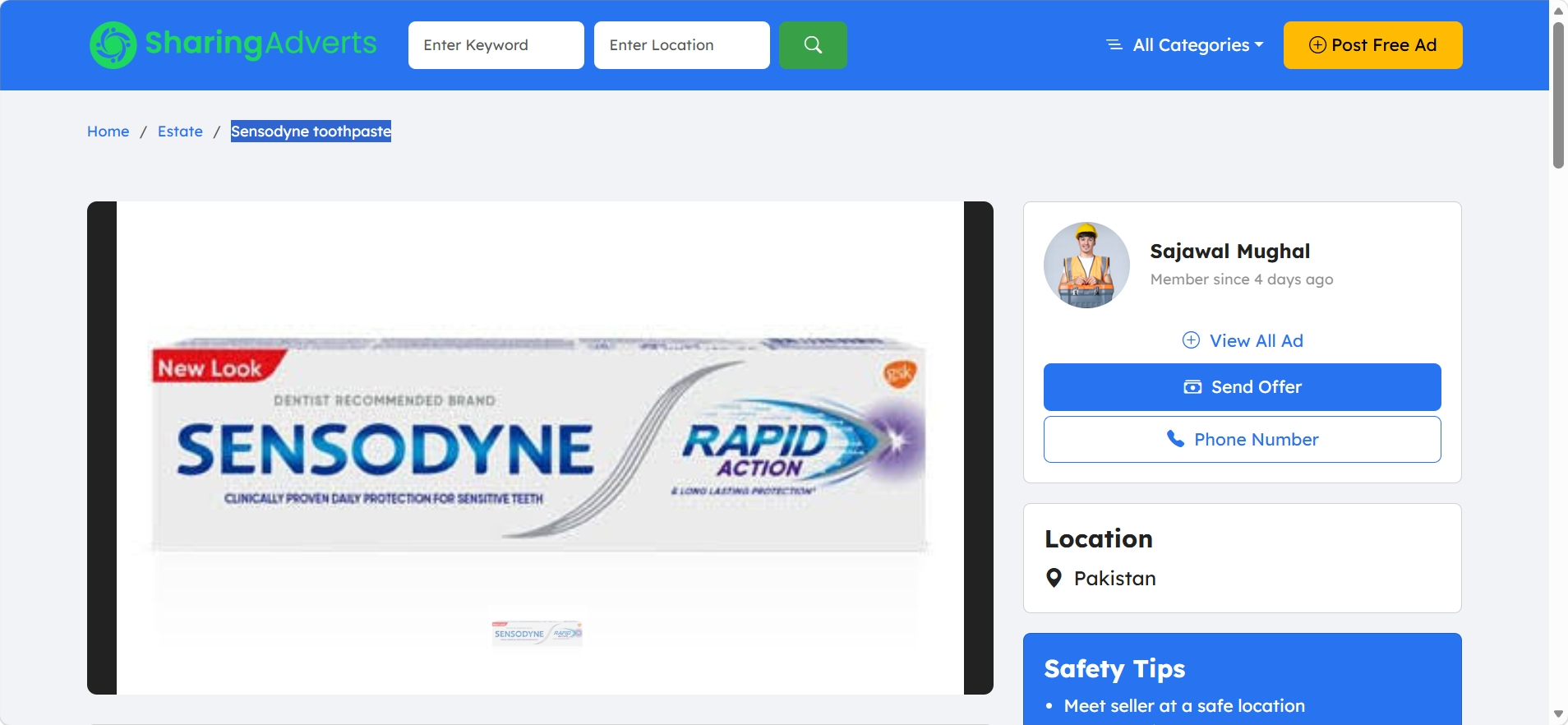Click the 'Member since 4 days ago' text
Screen dimensions: 1568x725
pyautogui.click(x=1242, y=279)
